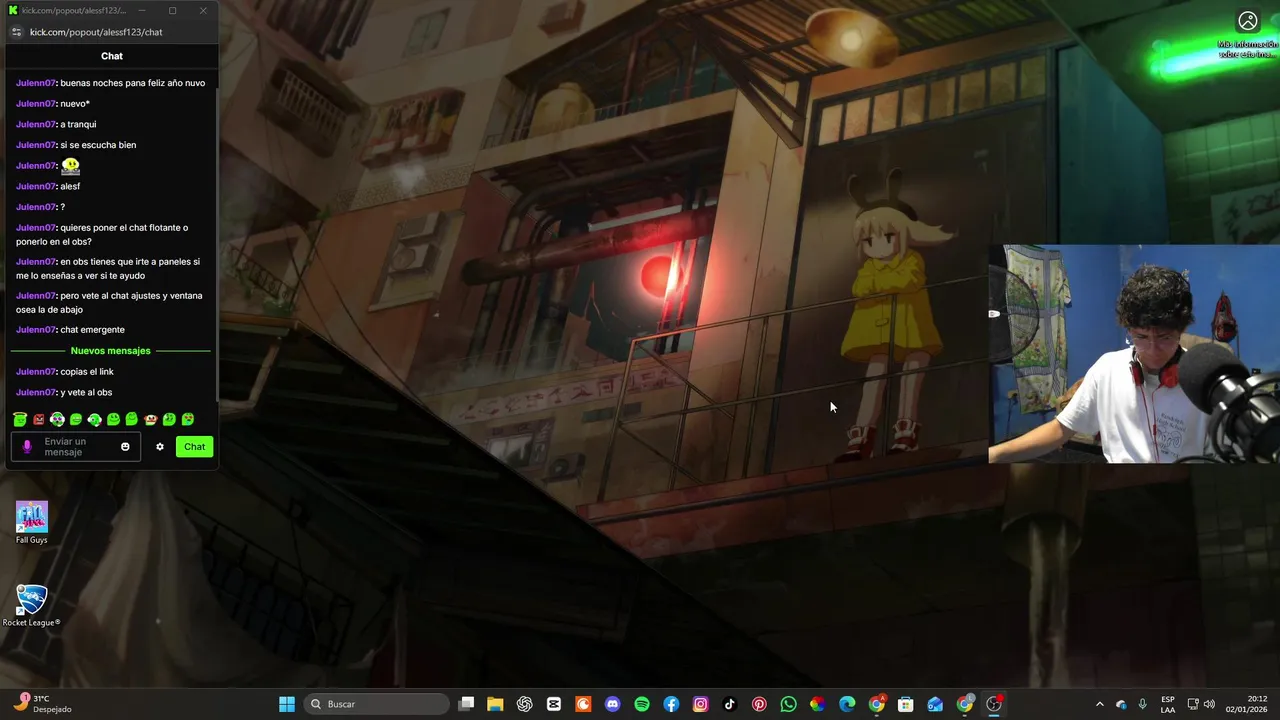Viewport: 1280px width, 720px height.
Task: Open Pinterest from taskbar
Action: (759, 704)
